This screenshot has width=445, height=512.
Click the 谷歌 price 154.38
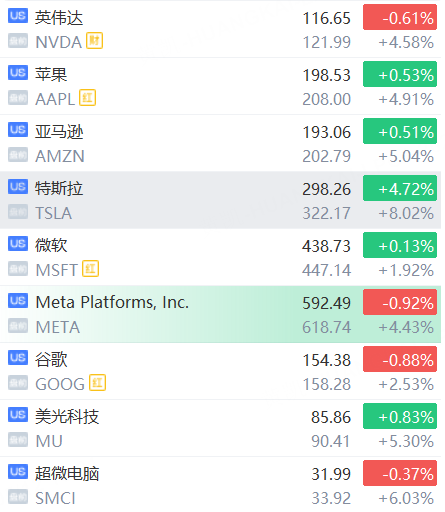(x=327, y=360)
